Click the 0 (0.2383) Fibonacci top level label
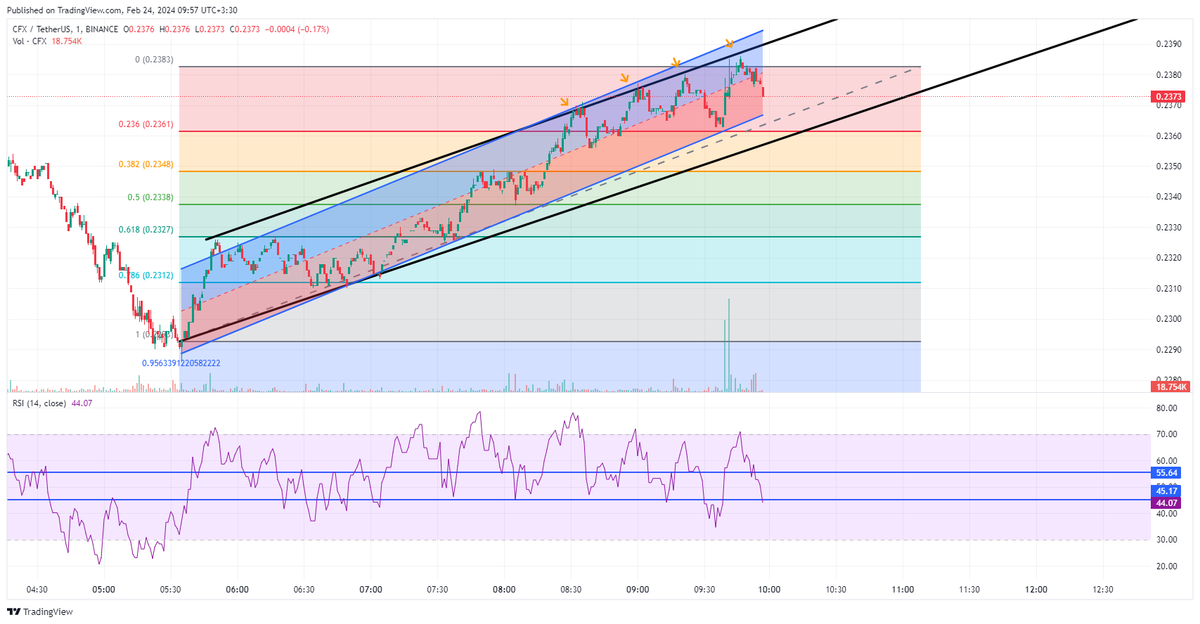 click(154, 60)
